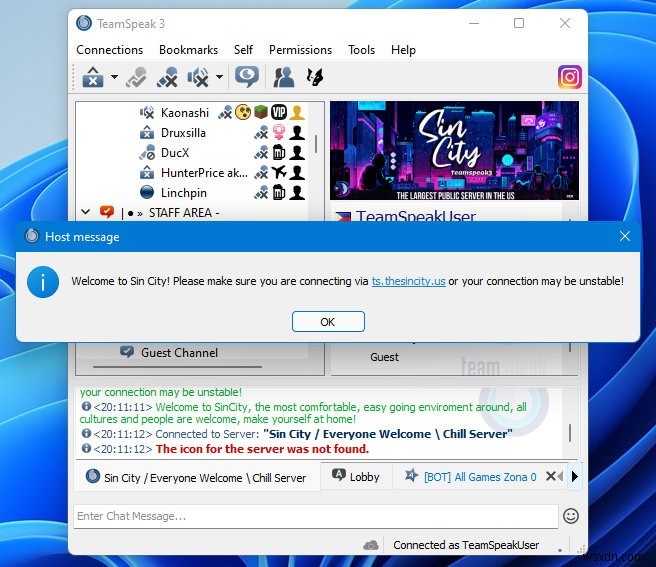Click the STAFF AREA orange chat icon
The width and height of the screenshot is (656, 567).
107,212
